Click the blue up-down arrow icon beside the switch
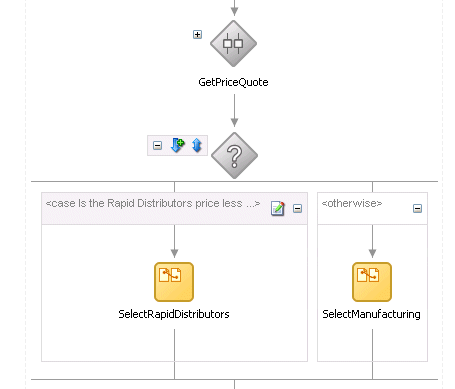The image size is (455, 389). pos(197,145)
